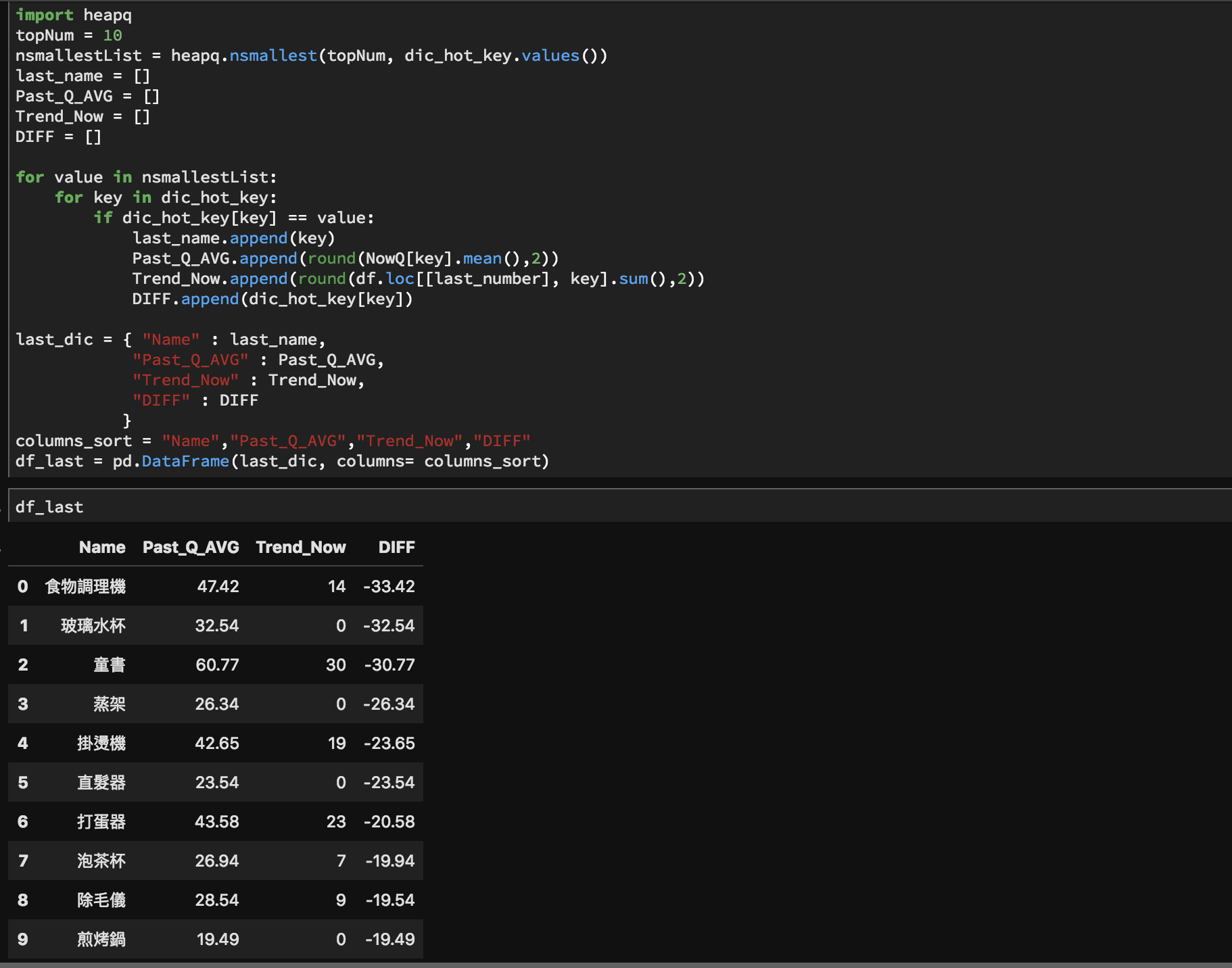Click the '"DIFF" : DIFF' dictionary entry

(x=195, y=400)
